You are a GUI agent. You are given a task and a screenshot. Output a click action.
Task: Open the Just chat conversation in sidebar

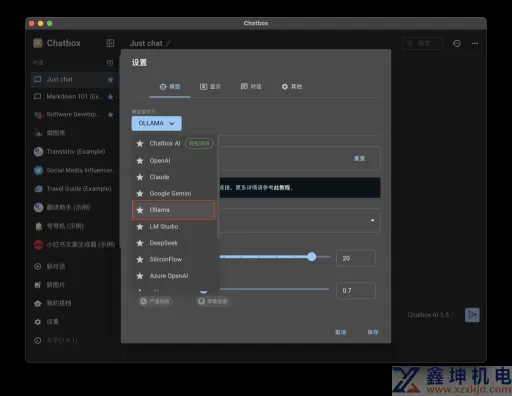coord(74,80)
